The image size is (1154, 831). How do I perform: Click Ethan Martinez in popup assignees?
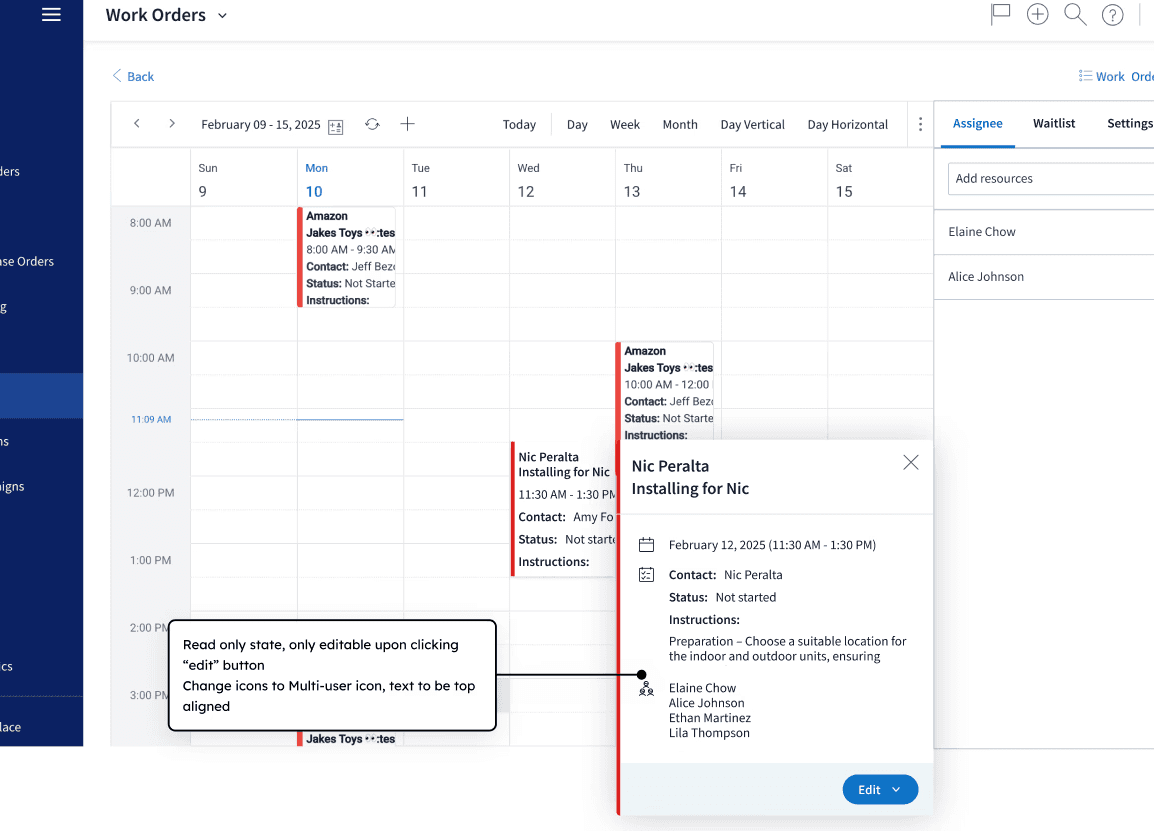(709, 718)
